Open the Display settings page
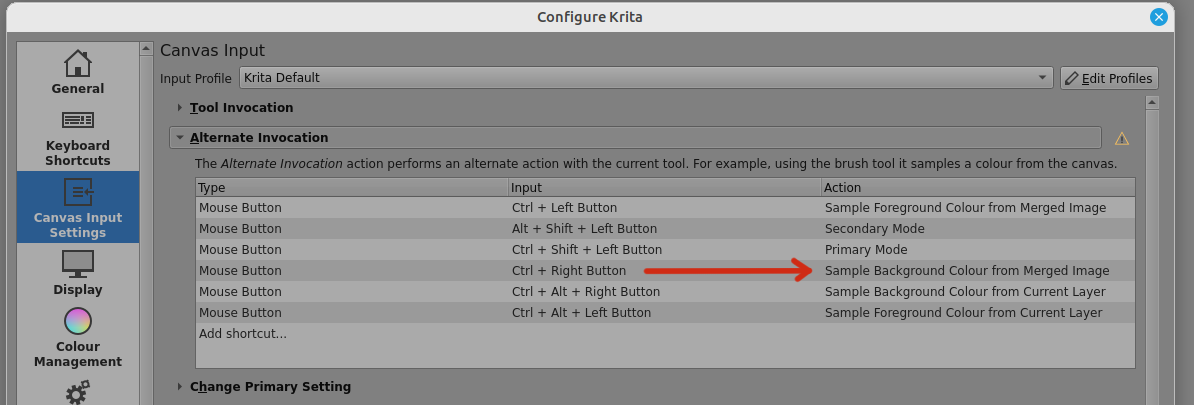Image resolution: width=1194 pixels, height=405 pixels. tap(78, 273)
